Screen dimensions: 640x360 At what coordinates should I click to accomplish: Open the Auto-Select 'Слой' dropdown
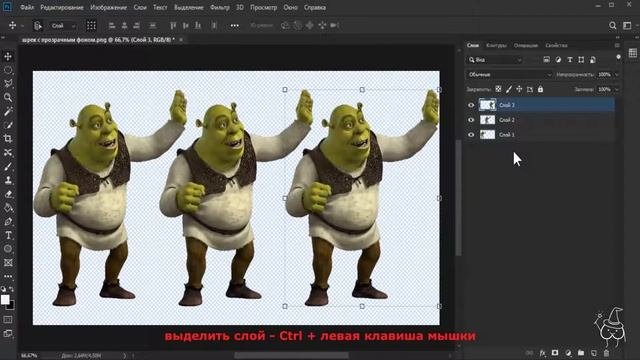click(x=63, y=26)
